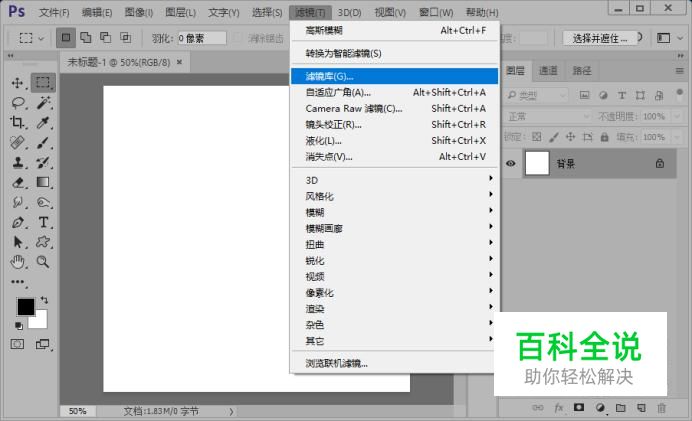
Task: Select the Hand tool
Action: 18,262
